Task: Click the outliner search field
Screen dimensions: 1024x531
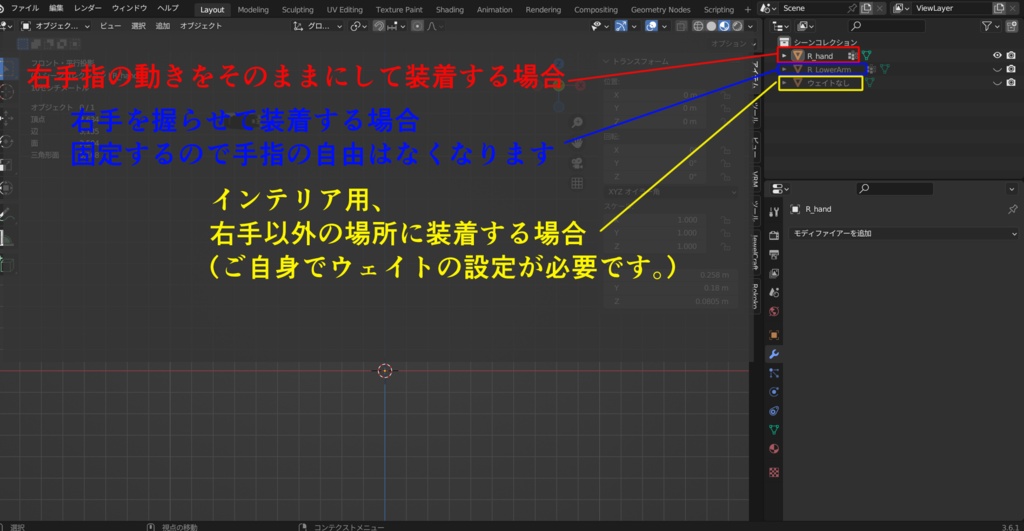Action: [887, 26]
